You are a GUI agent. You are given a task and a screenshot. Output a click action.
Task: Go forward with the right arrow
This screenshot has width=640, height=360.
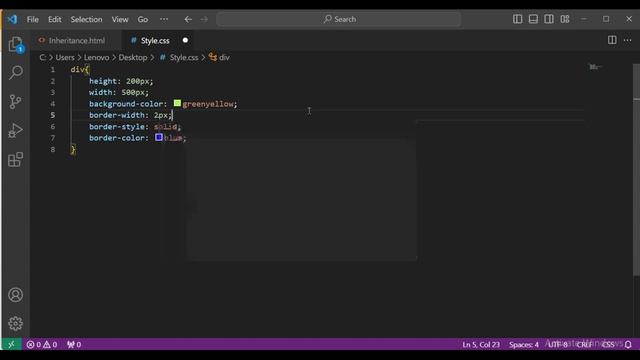pos(204,19)
